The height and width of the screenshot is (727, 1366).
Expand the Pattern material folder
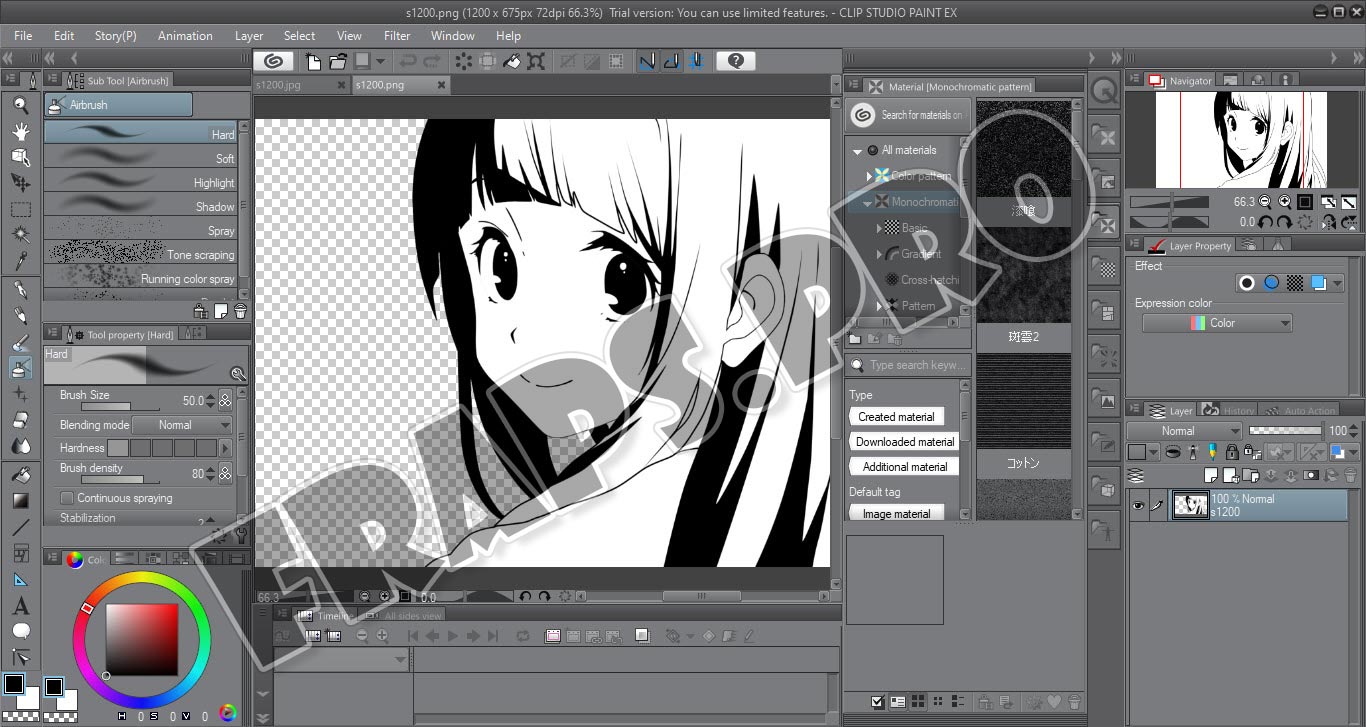[x=879, y=306]
